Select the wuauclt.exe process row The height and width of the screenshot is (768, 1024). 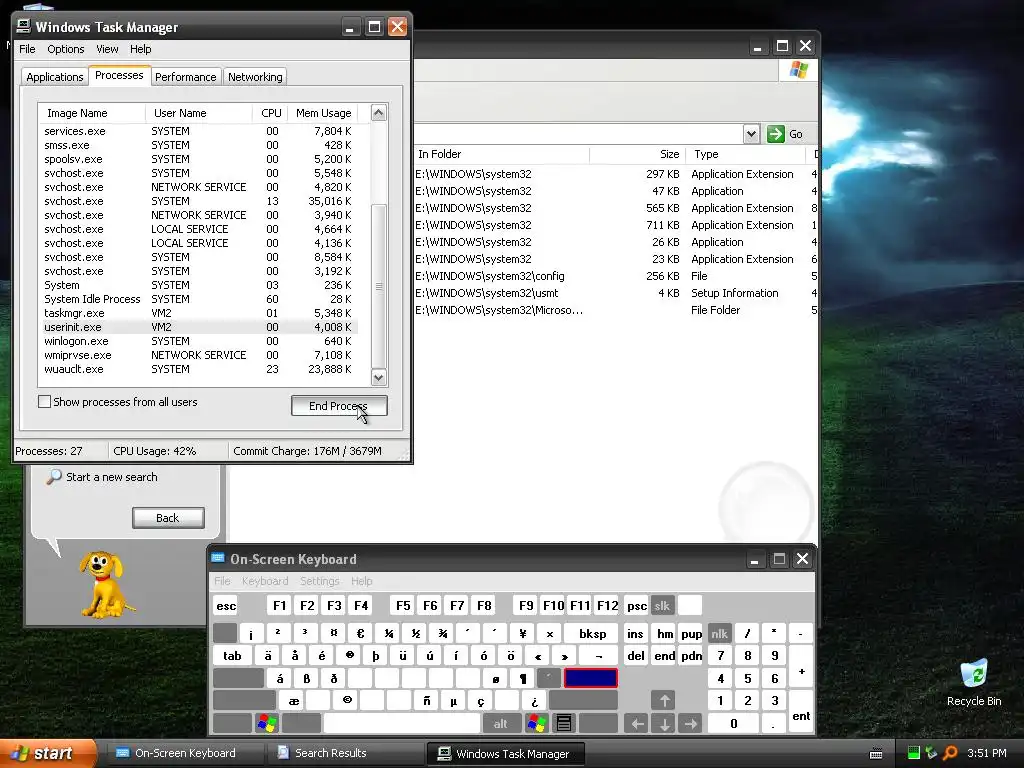(x=198, y=369)
